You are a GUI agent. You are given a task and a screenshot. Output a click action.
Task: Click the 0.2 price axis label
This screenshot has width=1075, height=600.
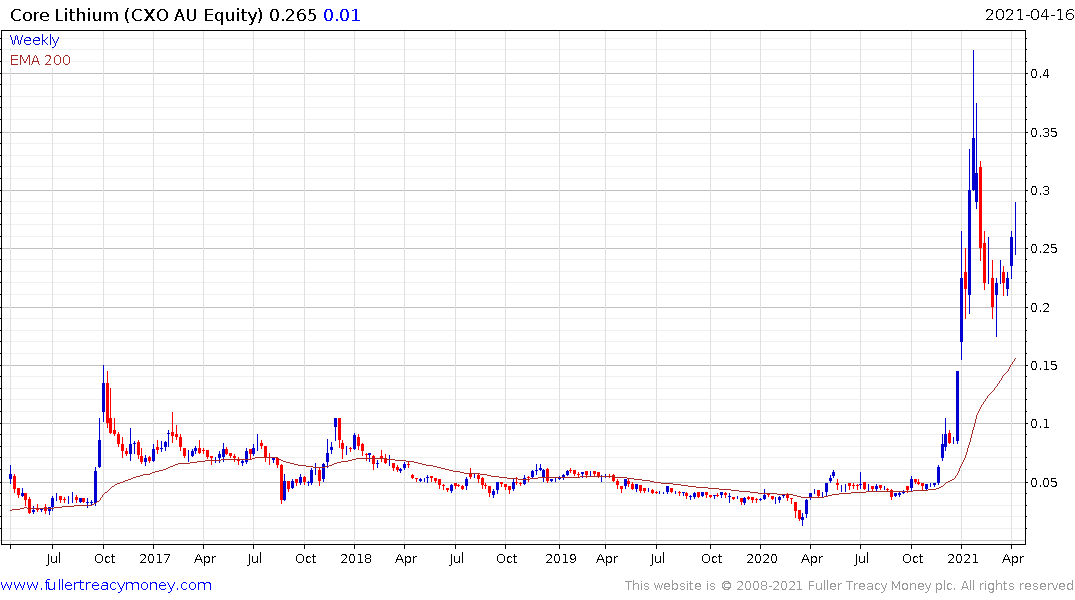pos(1040,307)
